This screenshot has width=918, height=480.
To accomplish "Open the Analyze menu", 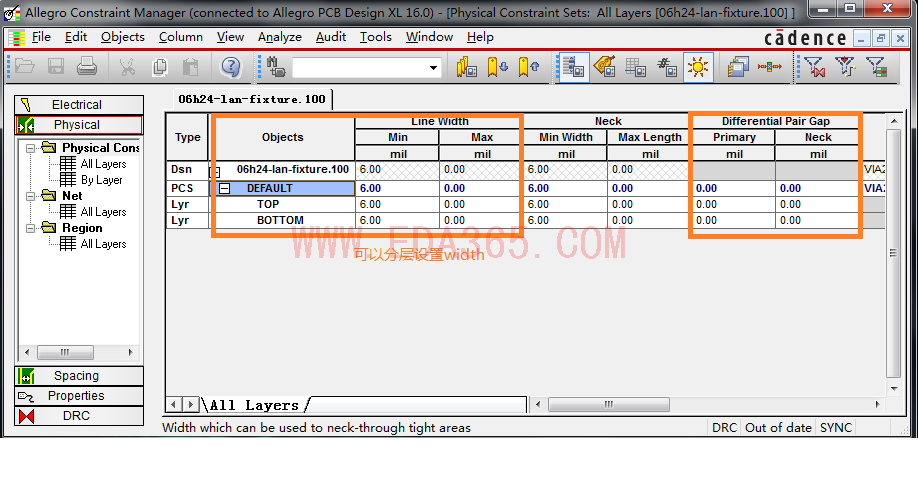I will (x=279, y=37).
